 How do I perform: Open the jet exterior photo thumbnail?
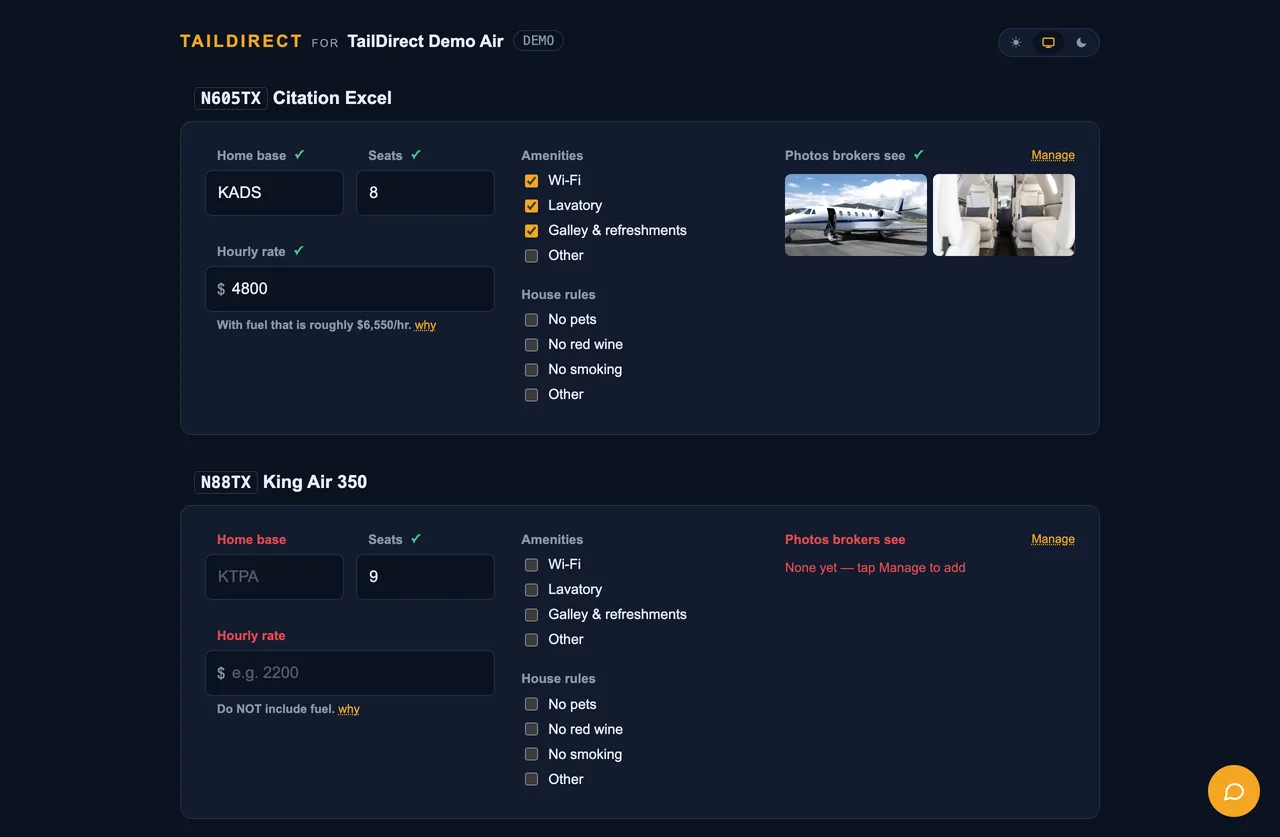point(856,215)
